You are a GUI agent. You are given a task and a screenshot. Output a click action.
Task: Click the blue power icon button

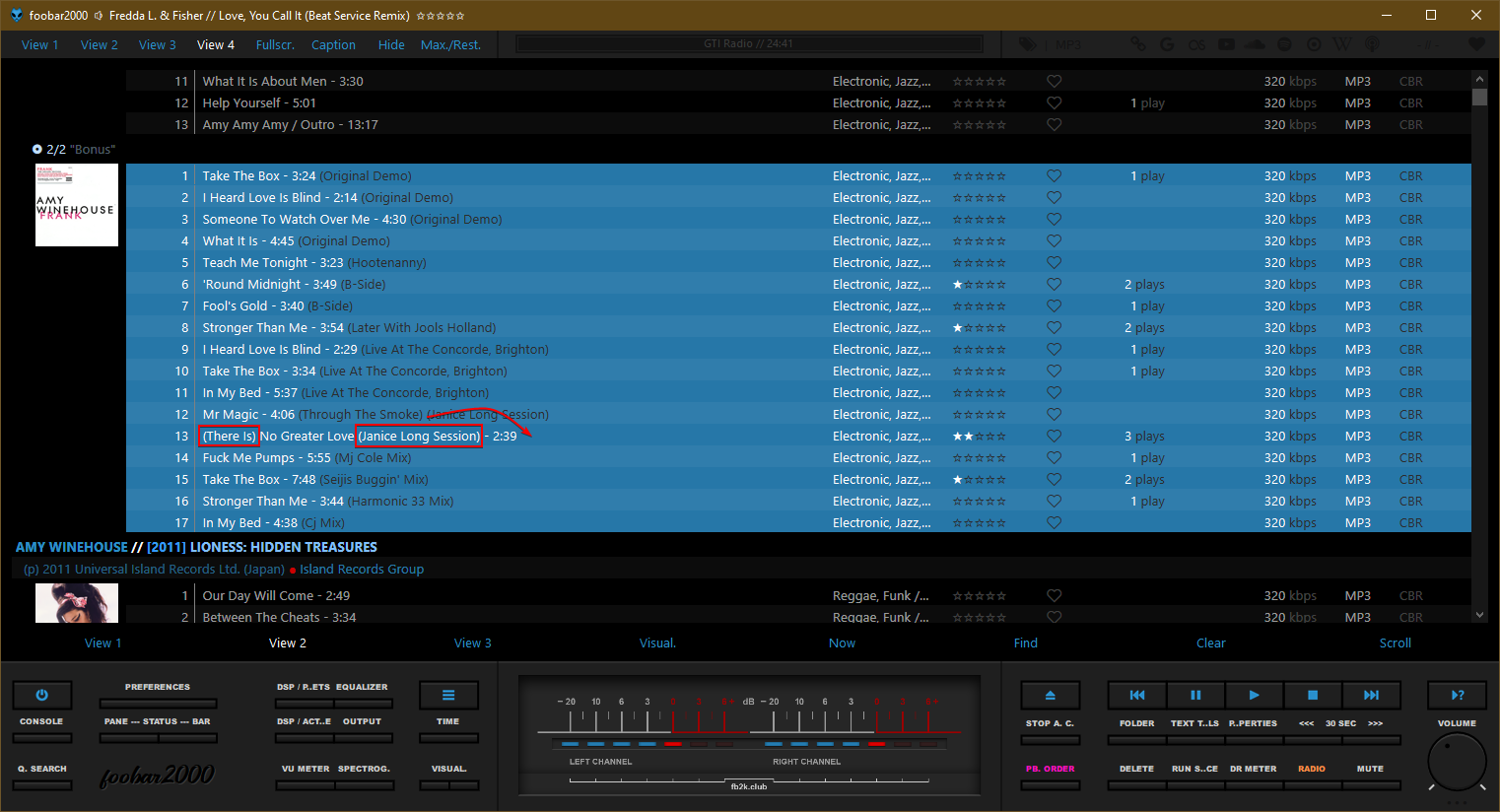point(41,695)
